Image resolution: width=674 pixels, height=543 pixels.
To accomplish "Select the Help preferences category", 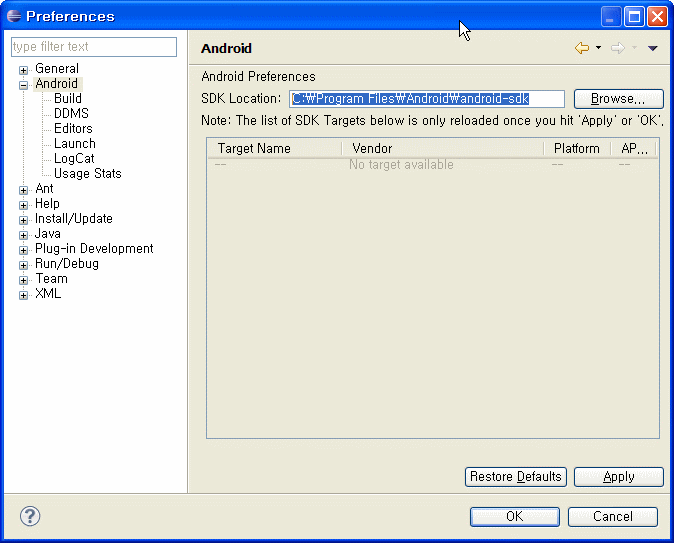I will point(47,204).
